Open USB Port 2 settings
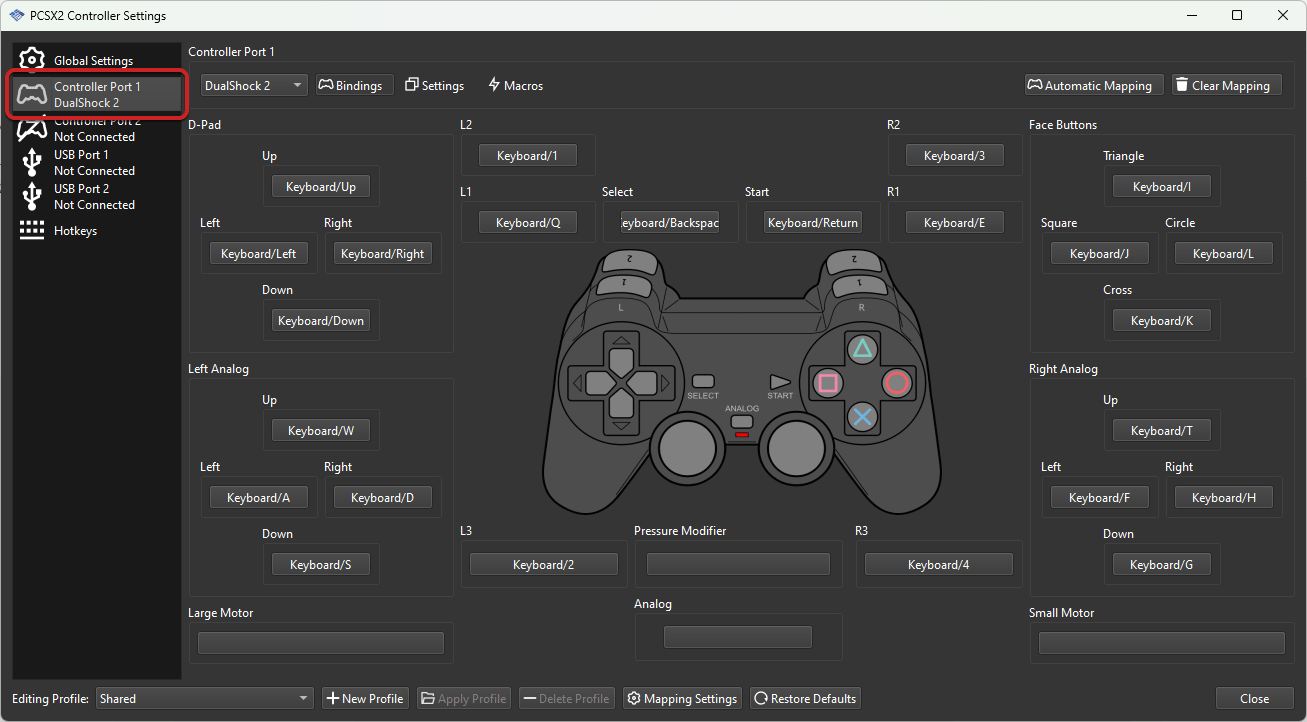Viewport: 1307px width, 722px height. tap(97, 196)
